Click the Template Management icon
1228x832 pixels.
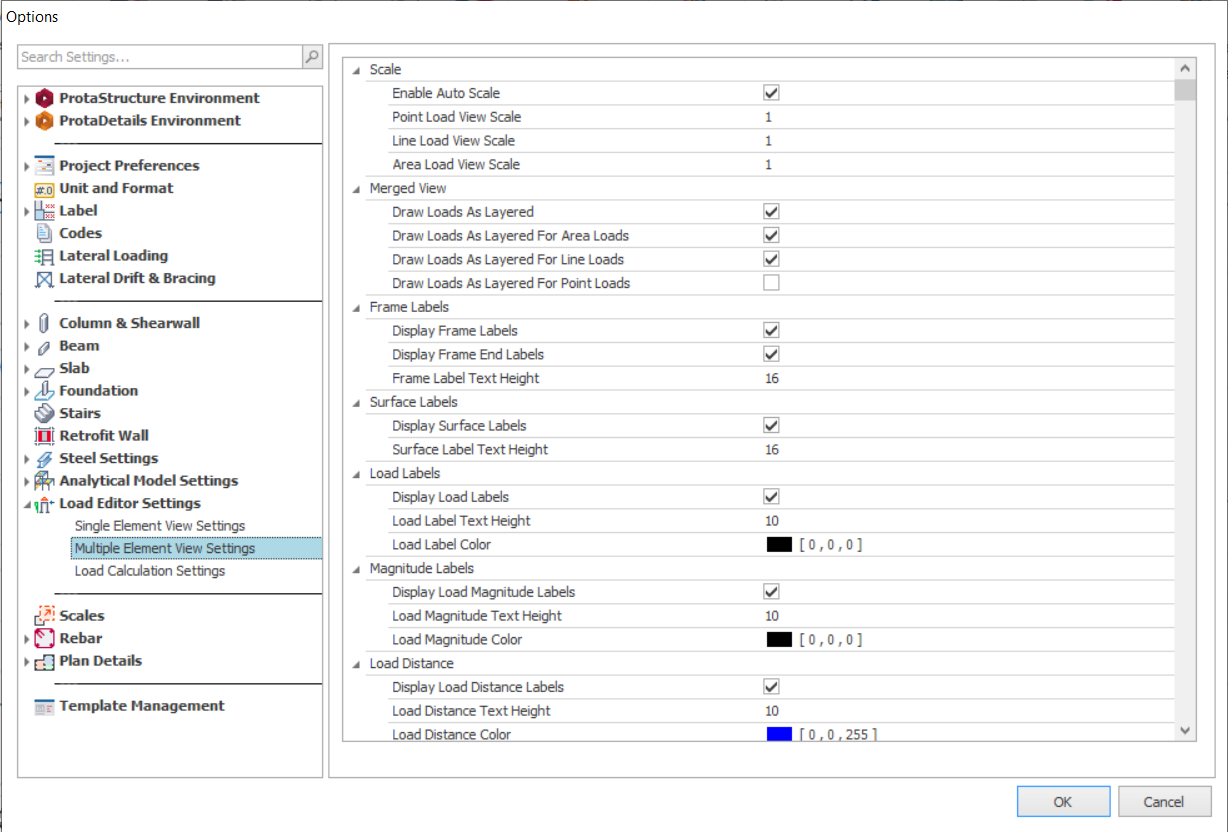pos(44,707)
